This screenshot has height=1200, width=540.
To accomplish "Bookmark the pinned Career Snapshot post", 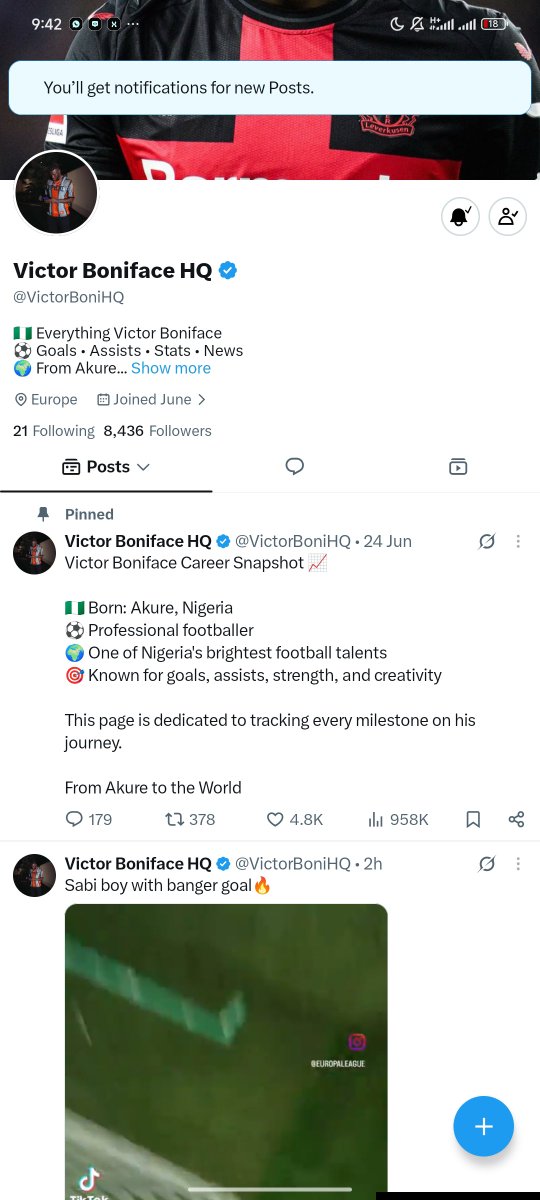I will (473, 819).
